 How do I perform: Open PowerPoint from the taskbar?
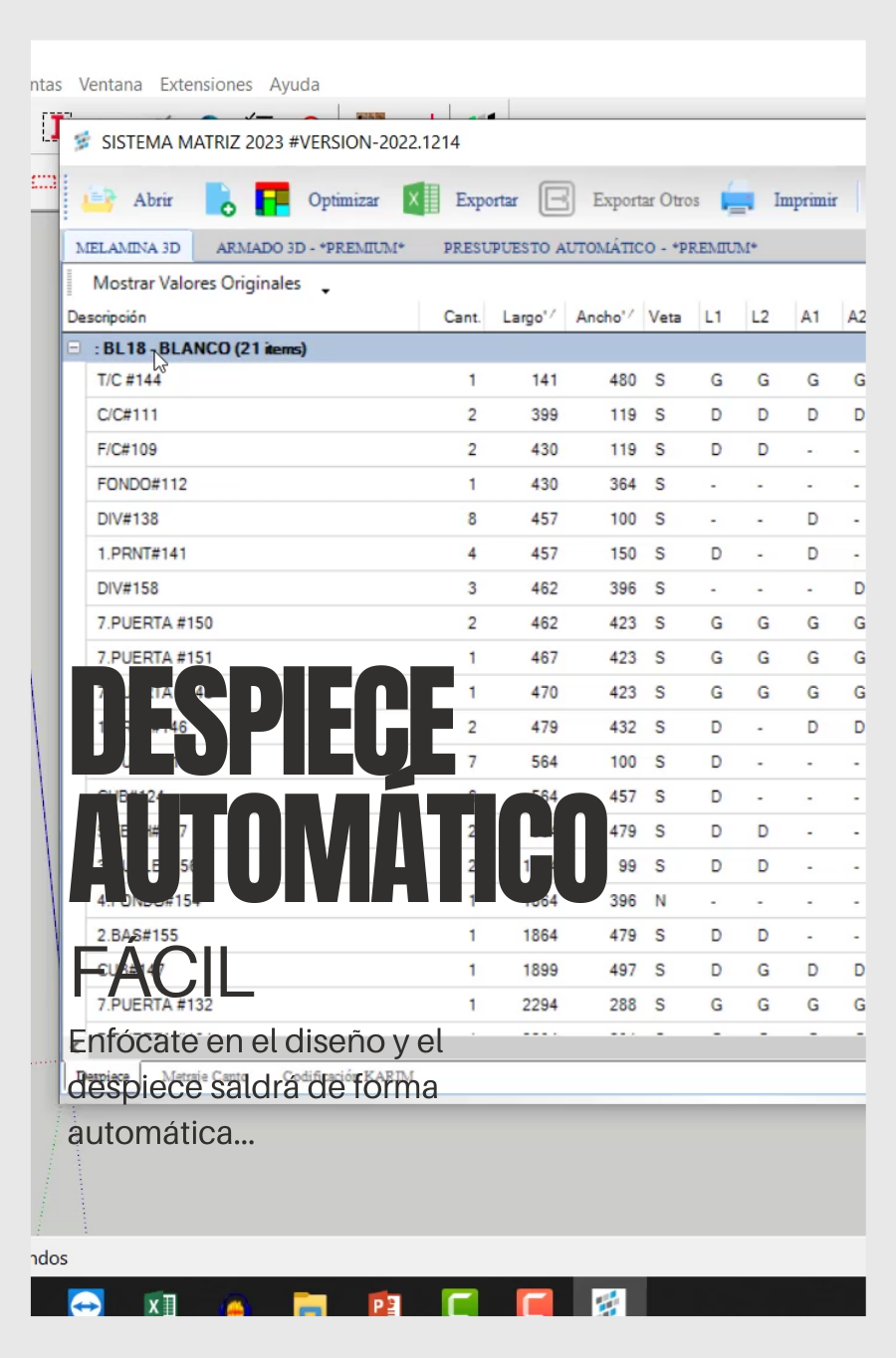(384, 1302)
